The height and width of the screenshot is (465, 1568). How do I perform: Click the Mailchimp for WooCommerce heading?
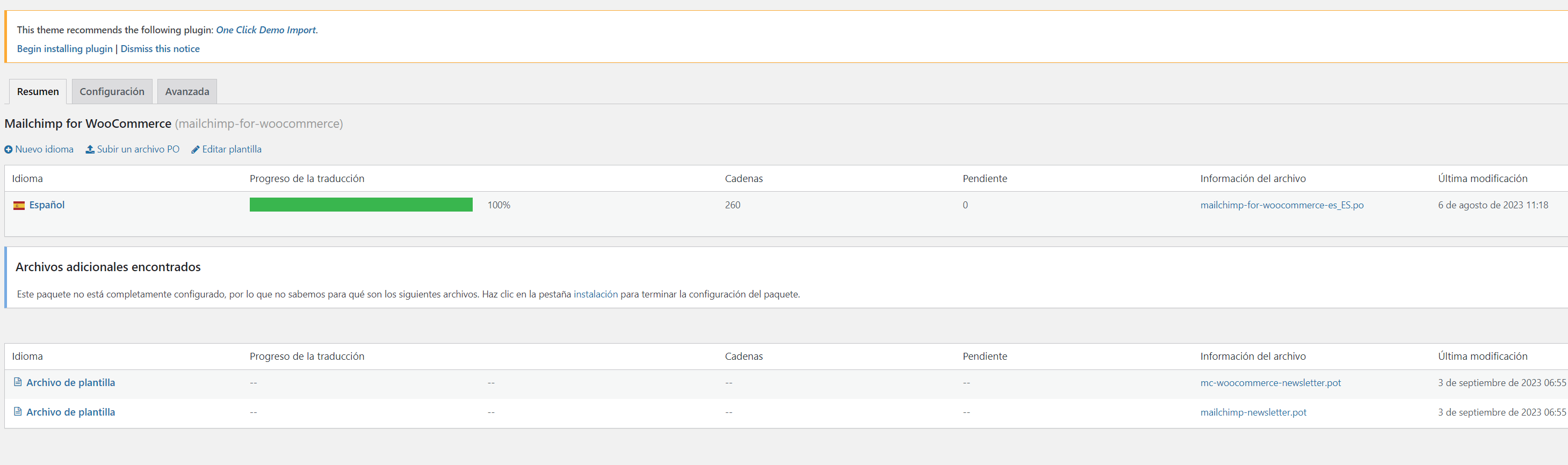(x=88, y=123)
